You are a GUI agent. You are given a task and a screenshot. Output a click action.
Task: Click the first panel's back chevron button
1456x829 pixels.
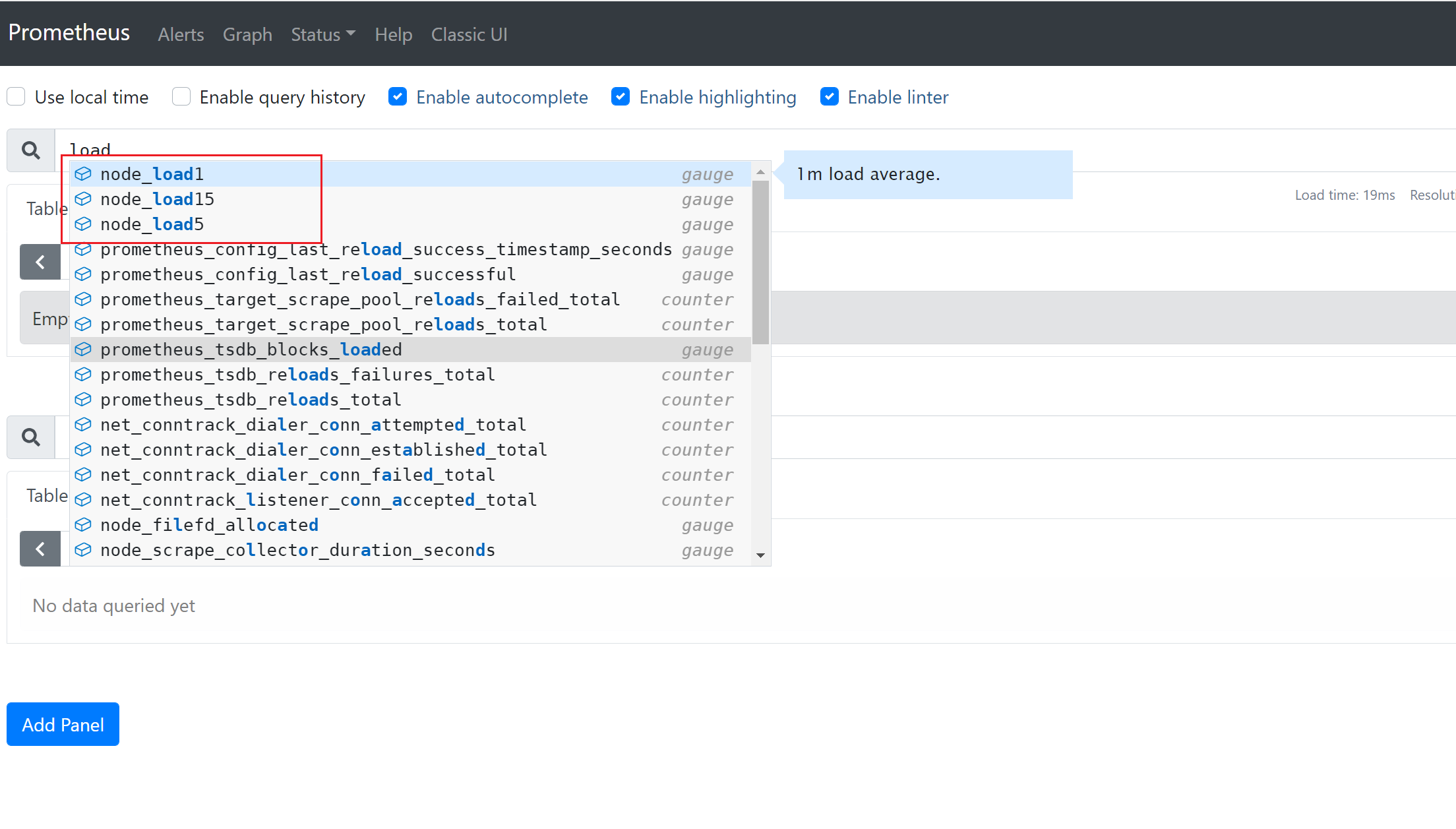tap(40, 262)
